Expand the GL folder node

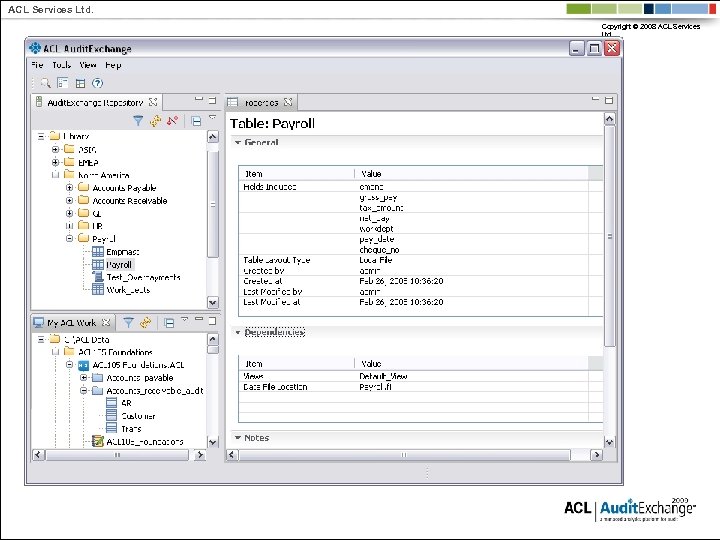pyautogui.click(x=69, y=213)
